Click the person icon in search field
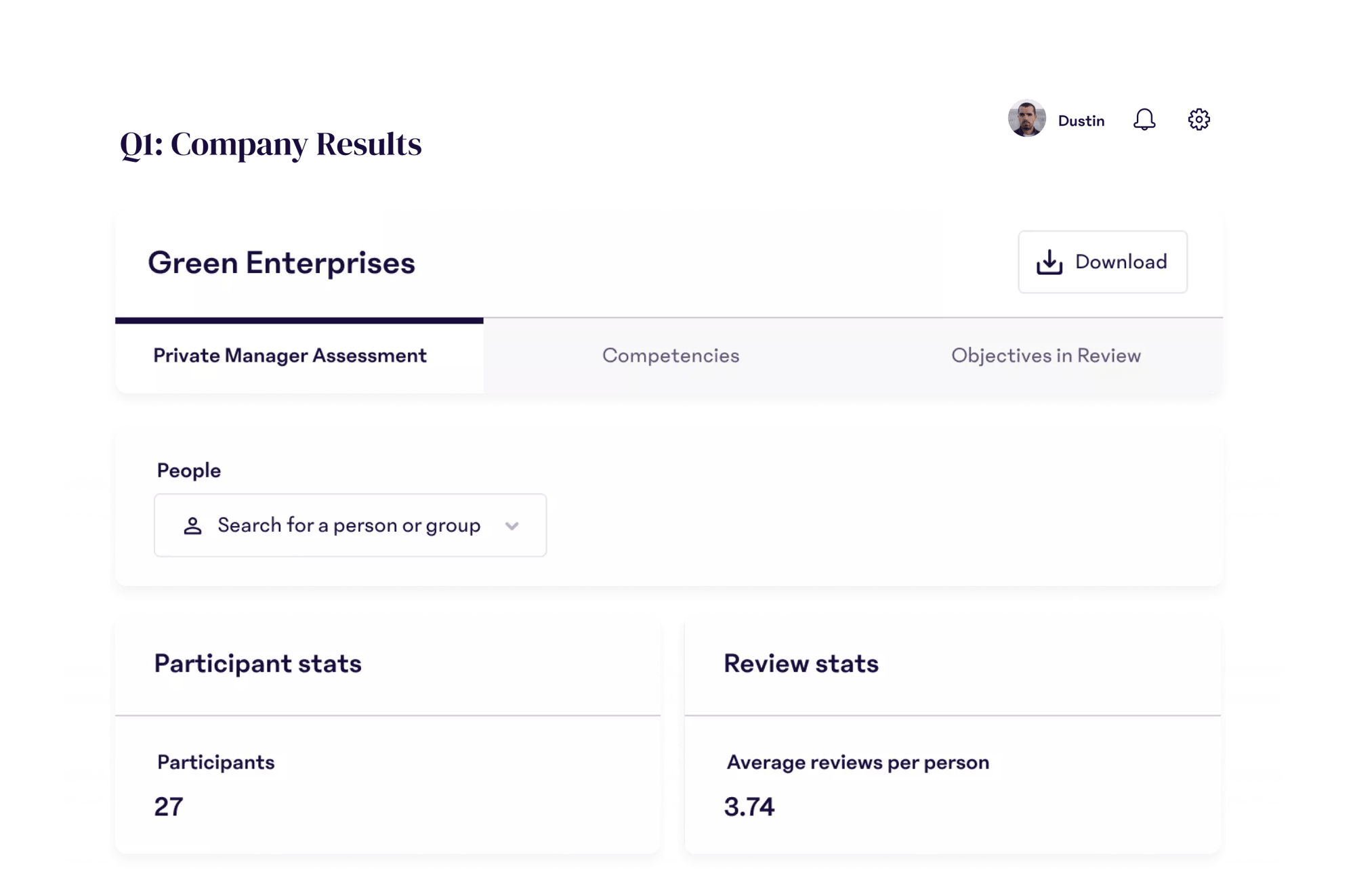Screen dimensions: 1355x896 tap(192, 526)
